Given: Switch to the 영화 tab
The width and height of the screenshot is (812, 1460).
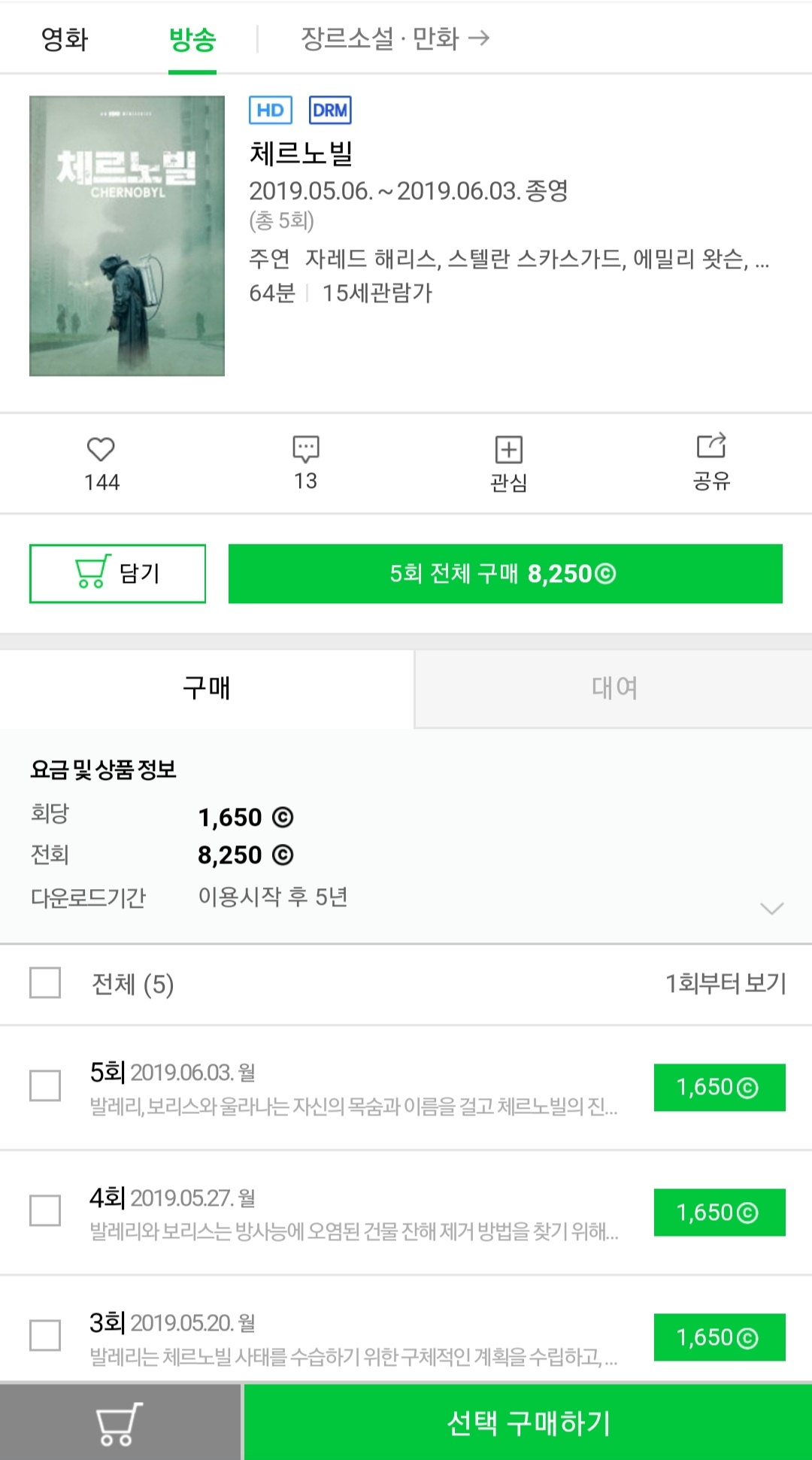Looking at the screenshot, I should point(65,38).
